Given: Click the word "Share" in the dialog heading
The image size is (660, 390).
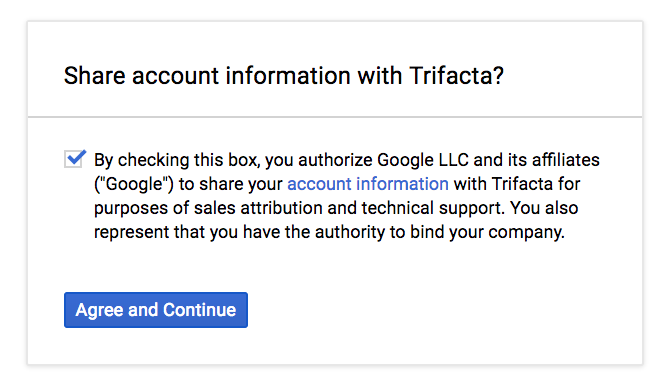Looking at the screenshot, I should 94,76.
